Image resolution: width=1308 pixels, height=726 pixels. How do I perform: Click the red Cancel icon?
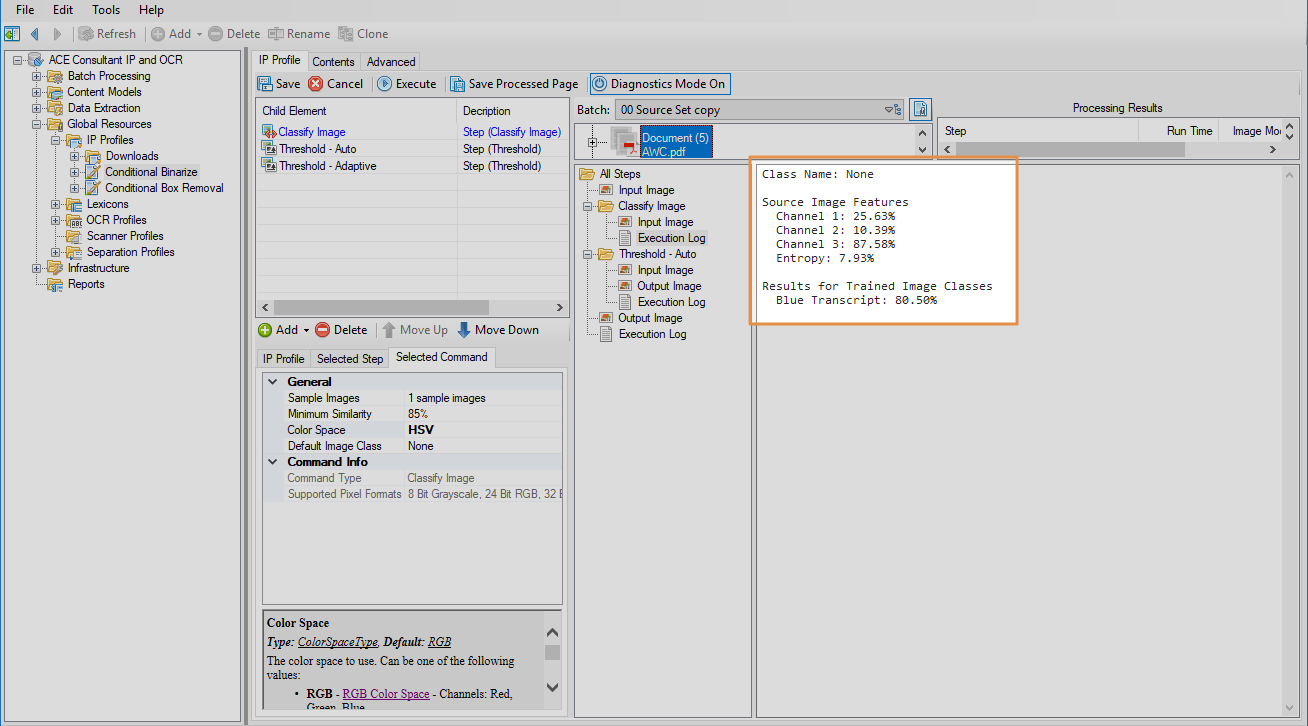pos(316,84)
